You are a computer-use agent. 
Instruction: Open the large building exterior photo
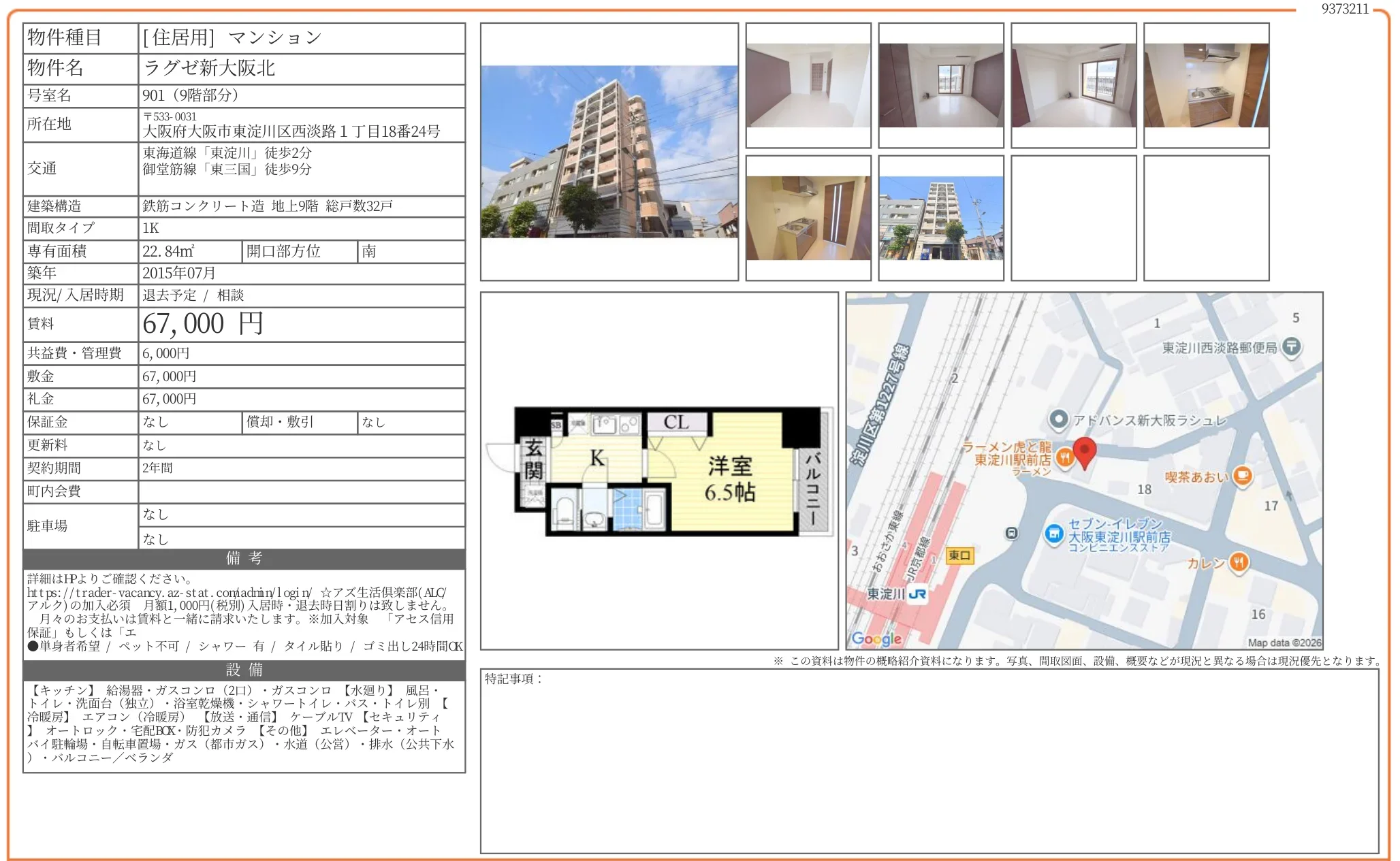click(x=609, y=151)
